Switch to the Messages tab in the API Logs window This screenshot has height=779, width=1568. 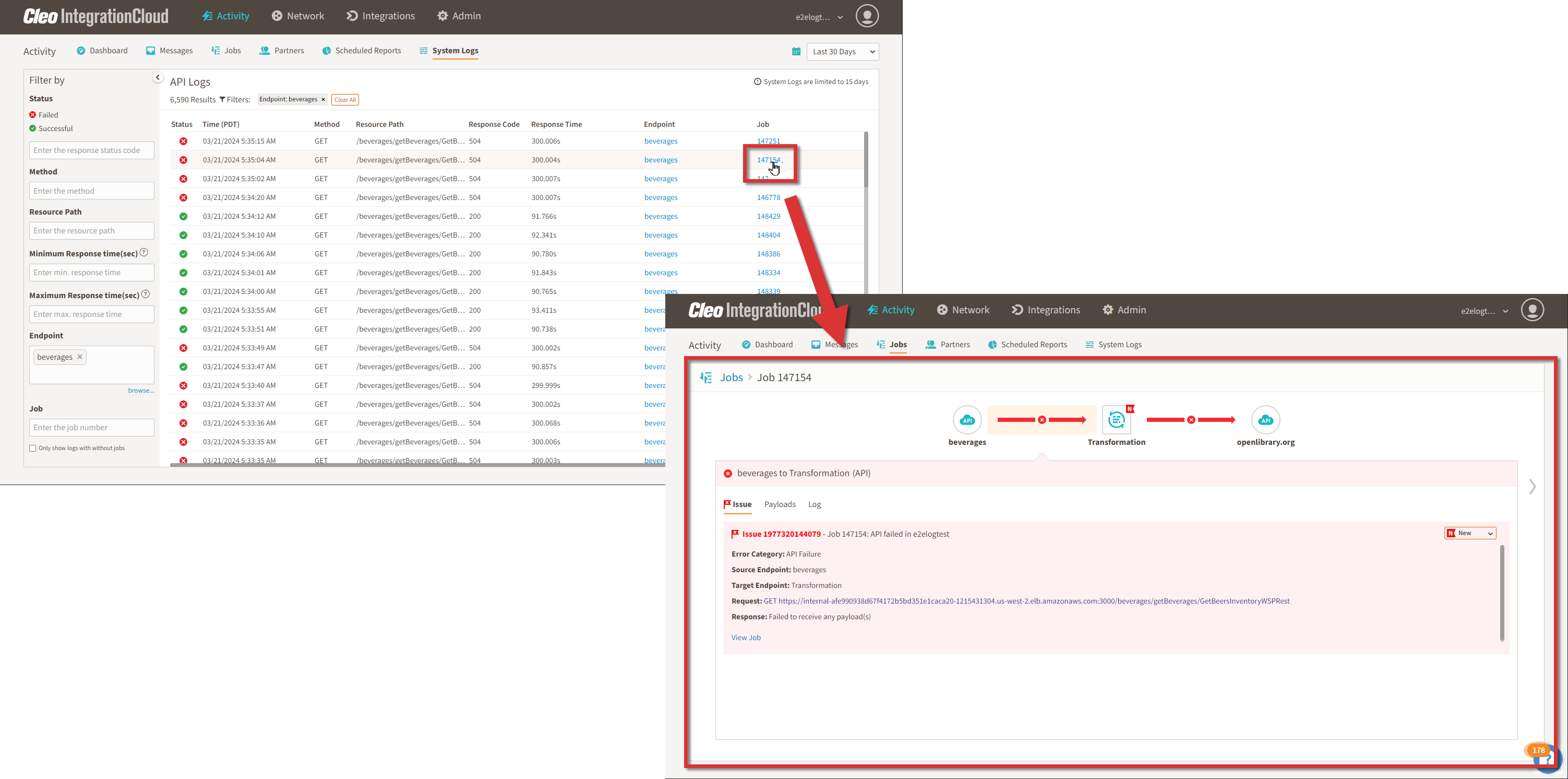pos(169,51)
